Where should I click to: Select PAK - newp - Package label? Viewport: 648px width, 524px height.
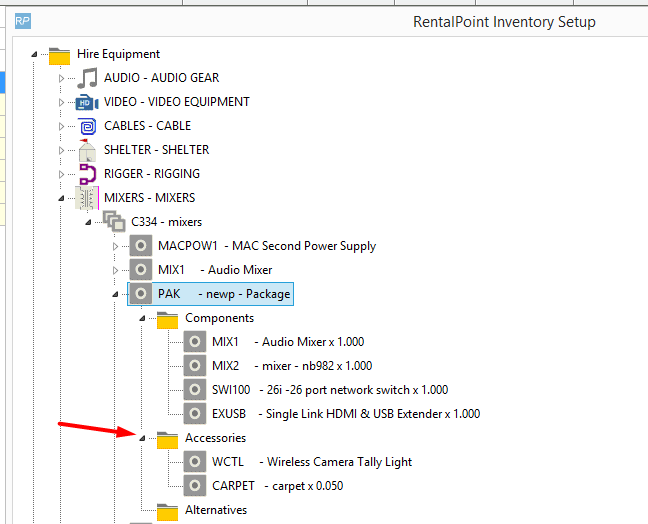224,294
